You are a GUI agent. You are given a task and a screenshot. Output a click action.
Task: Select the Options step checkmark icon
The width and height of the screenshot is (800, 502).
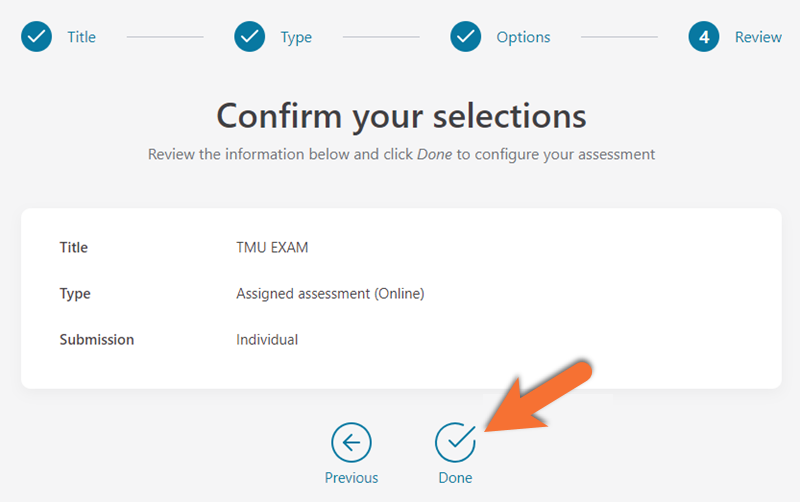465,37
